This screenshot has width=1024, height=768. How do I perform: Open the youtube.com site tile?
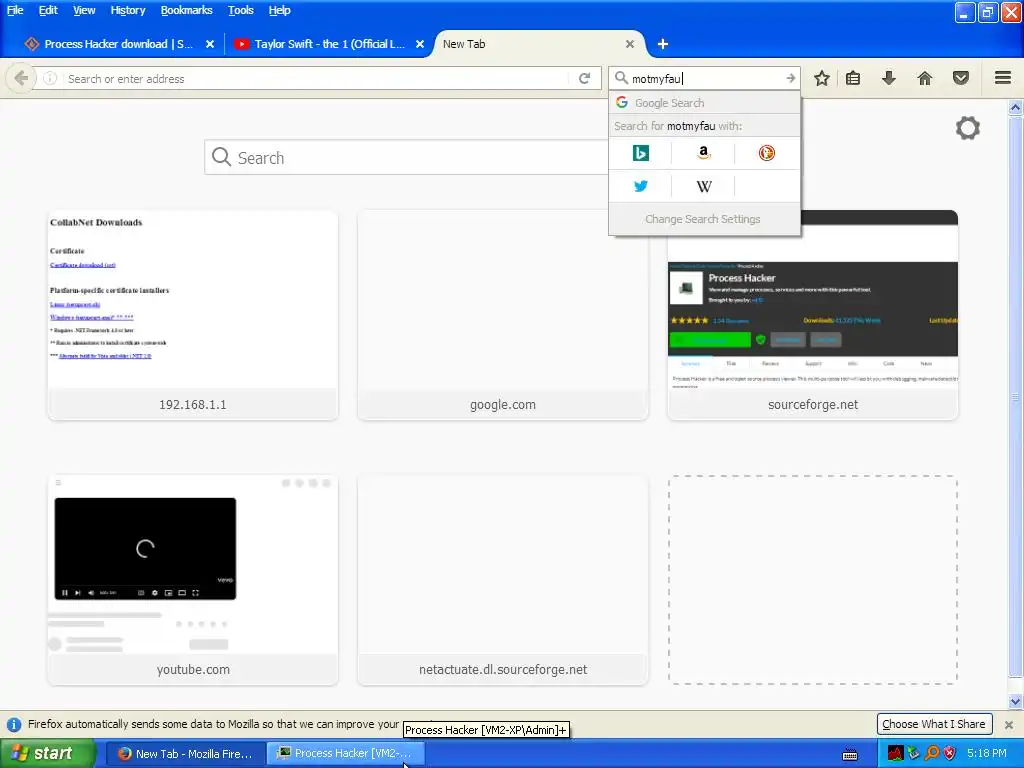tap(193, 580)
